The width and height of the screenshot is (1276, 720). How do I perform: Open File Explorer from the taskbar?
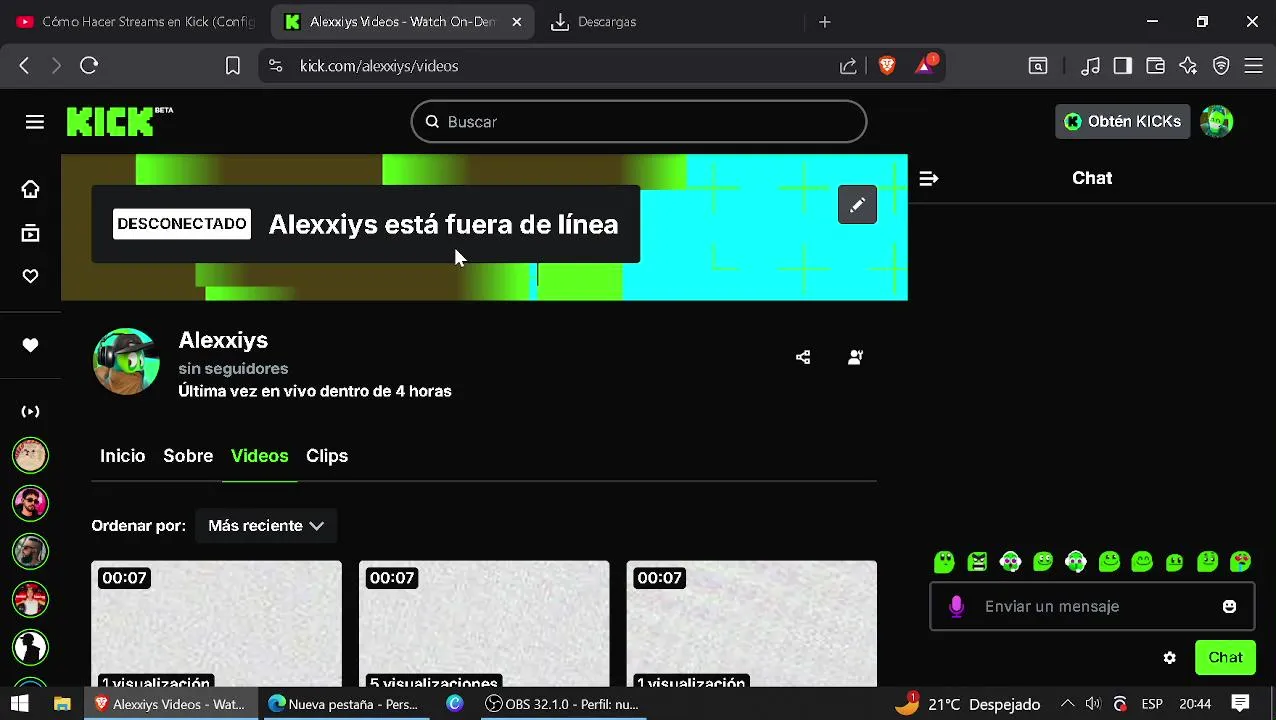62,704
